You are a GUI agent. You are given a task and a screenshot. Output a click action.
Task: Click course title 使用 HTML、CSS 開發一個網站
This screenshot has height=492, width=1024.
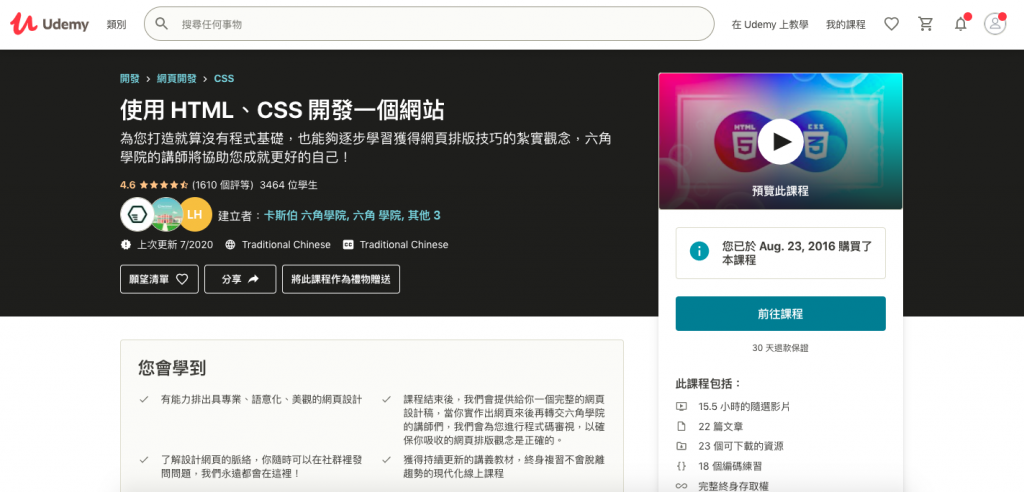(282, 110)
